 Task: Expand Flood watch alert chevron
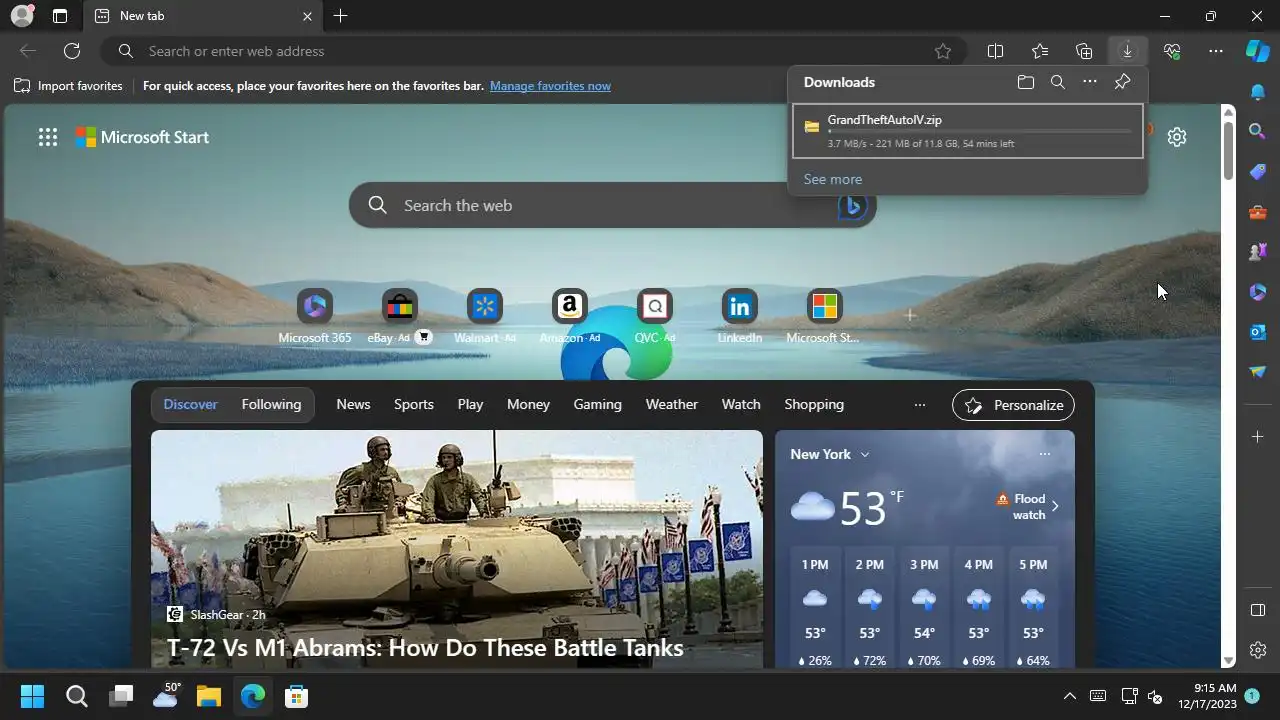pyautogui.click(x=1055, y=506)
